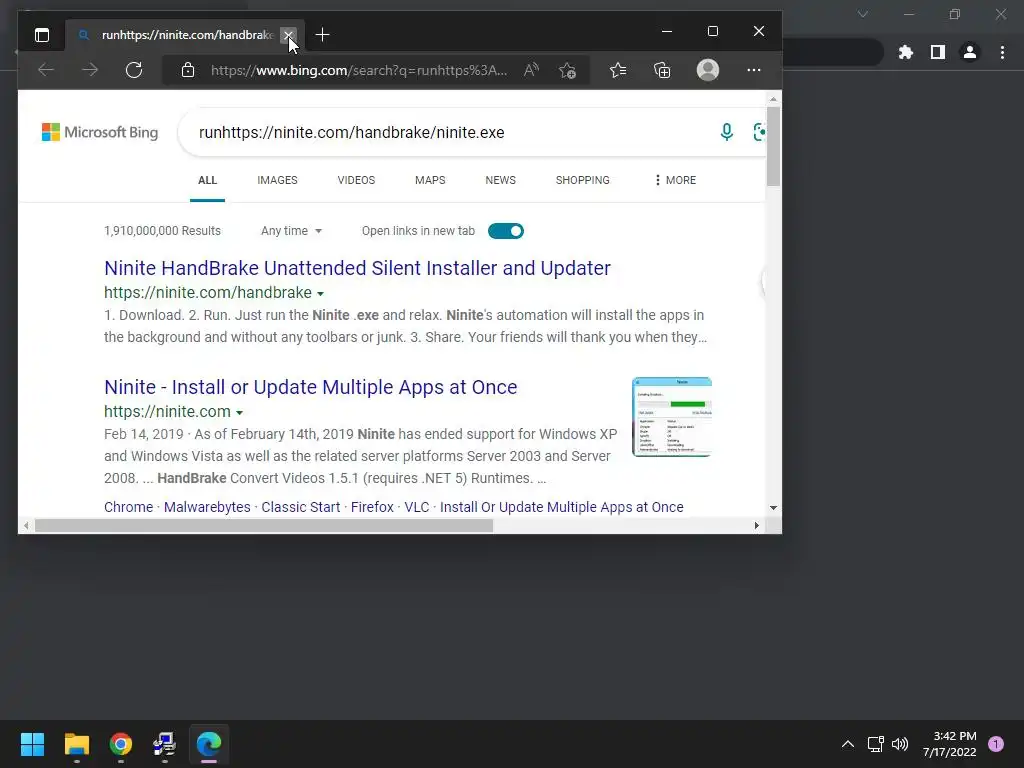Search using voice microphone icon
This screenshot has width=1024, height=768.
coord(726,132)
